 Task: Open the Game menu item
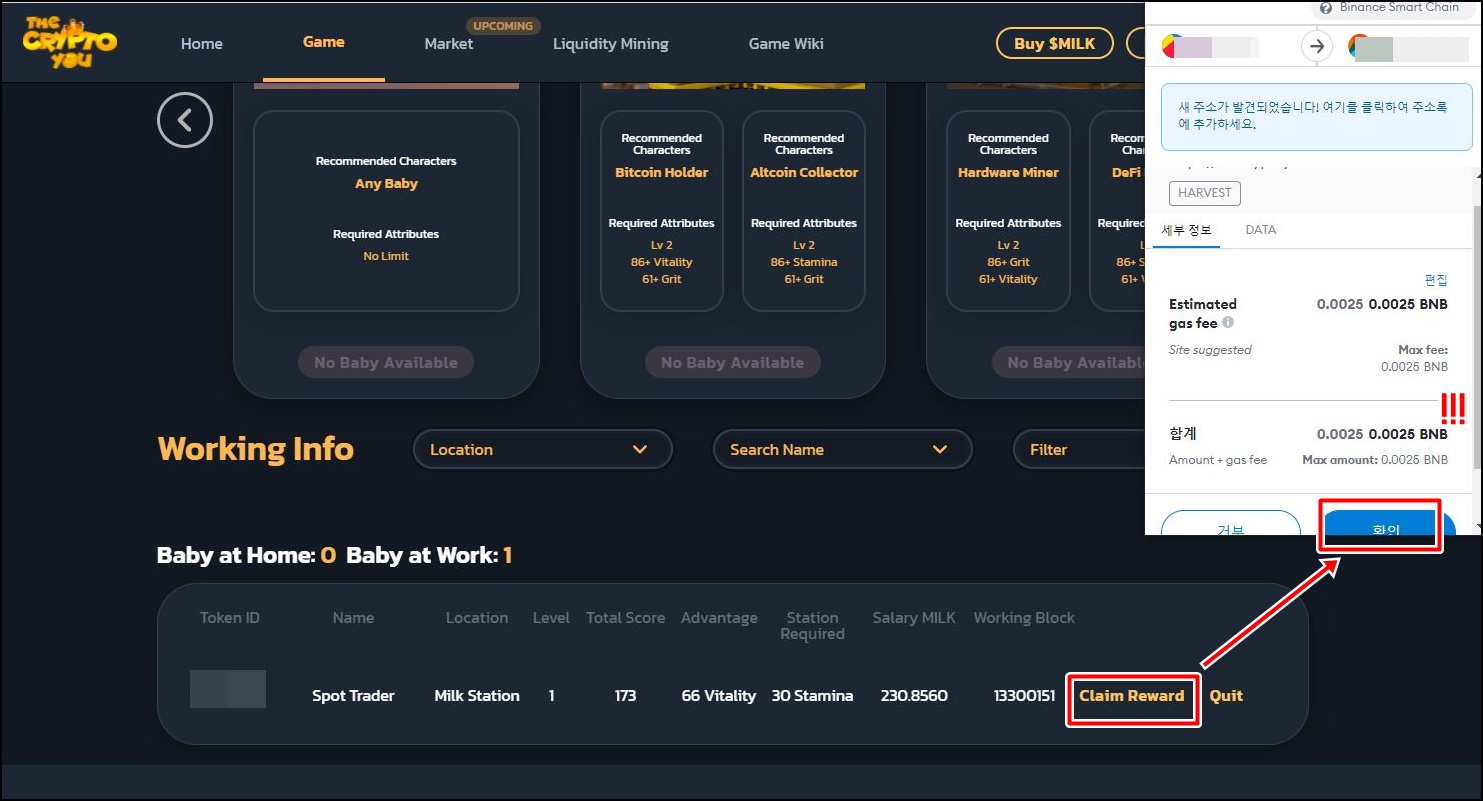324,42
